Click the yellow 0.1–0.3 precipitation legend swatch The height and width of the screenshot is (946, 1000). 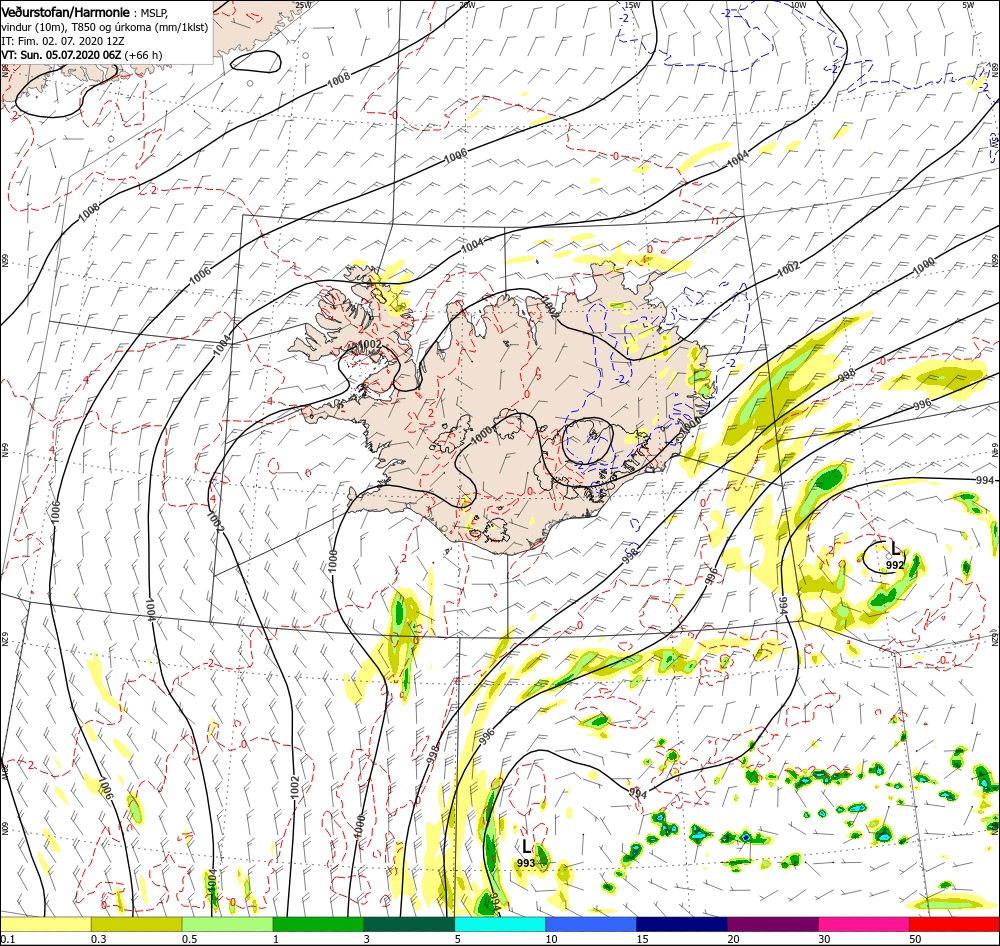point(46,924)
